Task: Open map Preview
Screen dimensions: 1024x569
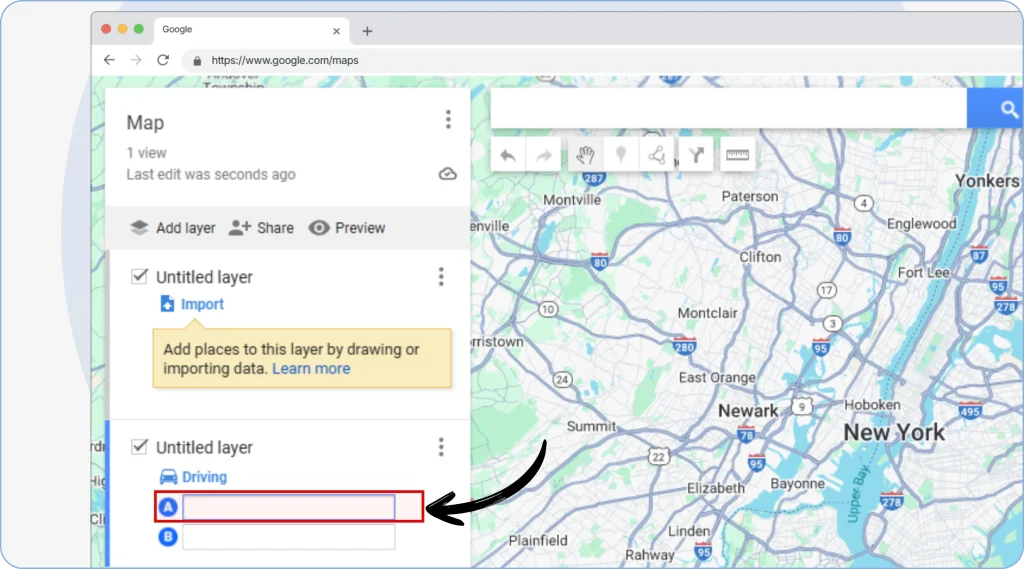Action: (347, 228)
